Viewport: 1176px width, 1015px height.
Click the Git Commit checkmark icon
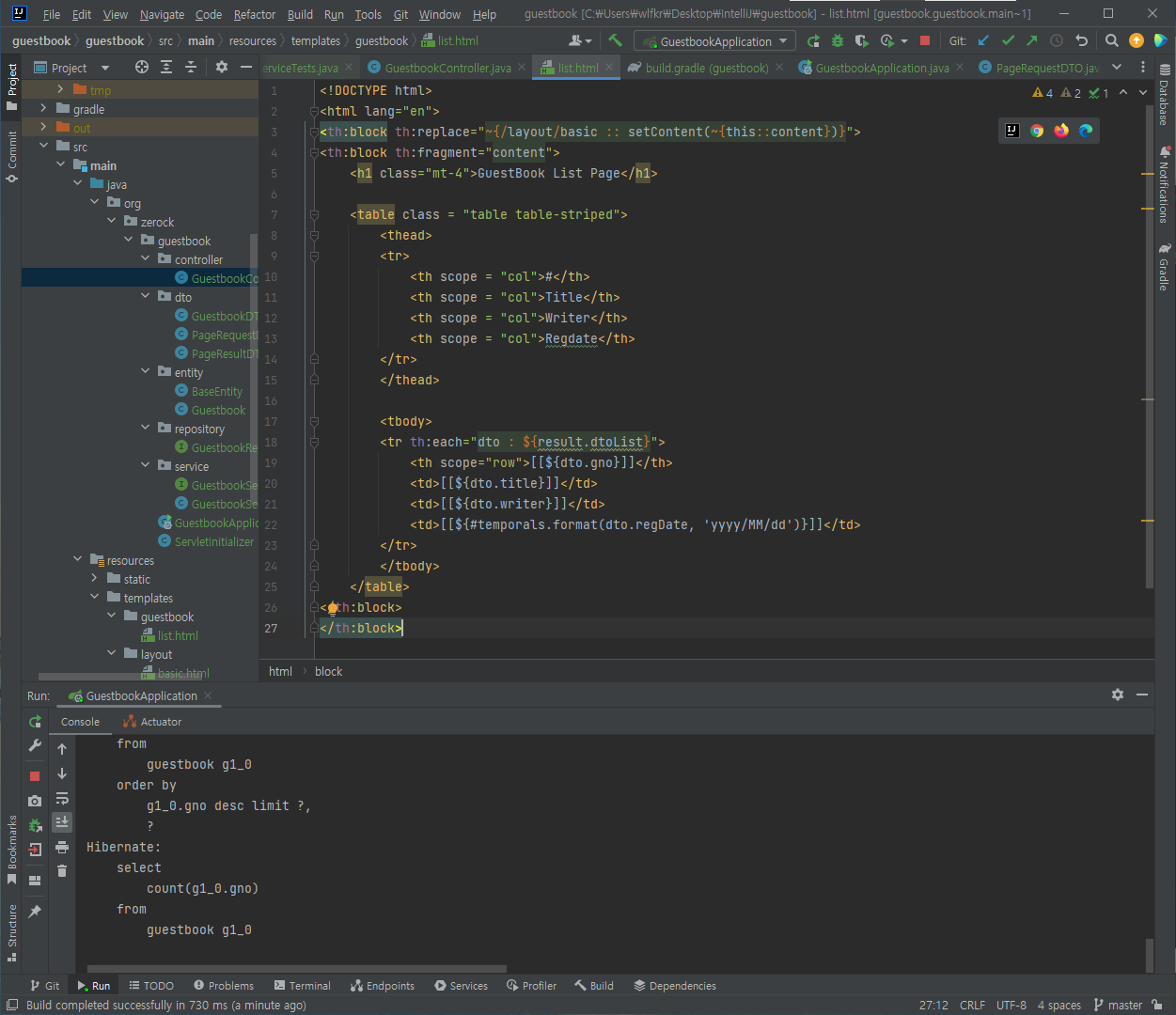click(1008, 40)
